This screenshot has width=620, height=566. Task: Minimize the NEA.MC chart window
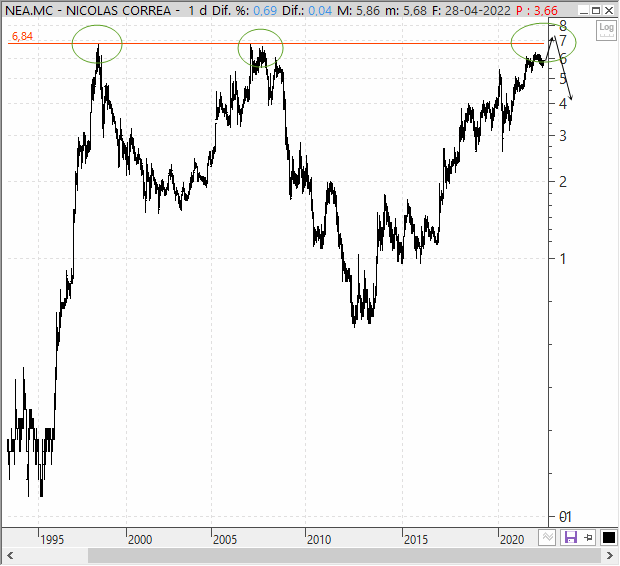click(584, 11)
